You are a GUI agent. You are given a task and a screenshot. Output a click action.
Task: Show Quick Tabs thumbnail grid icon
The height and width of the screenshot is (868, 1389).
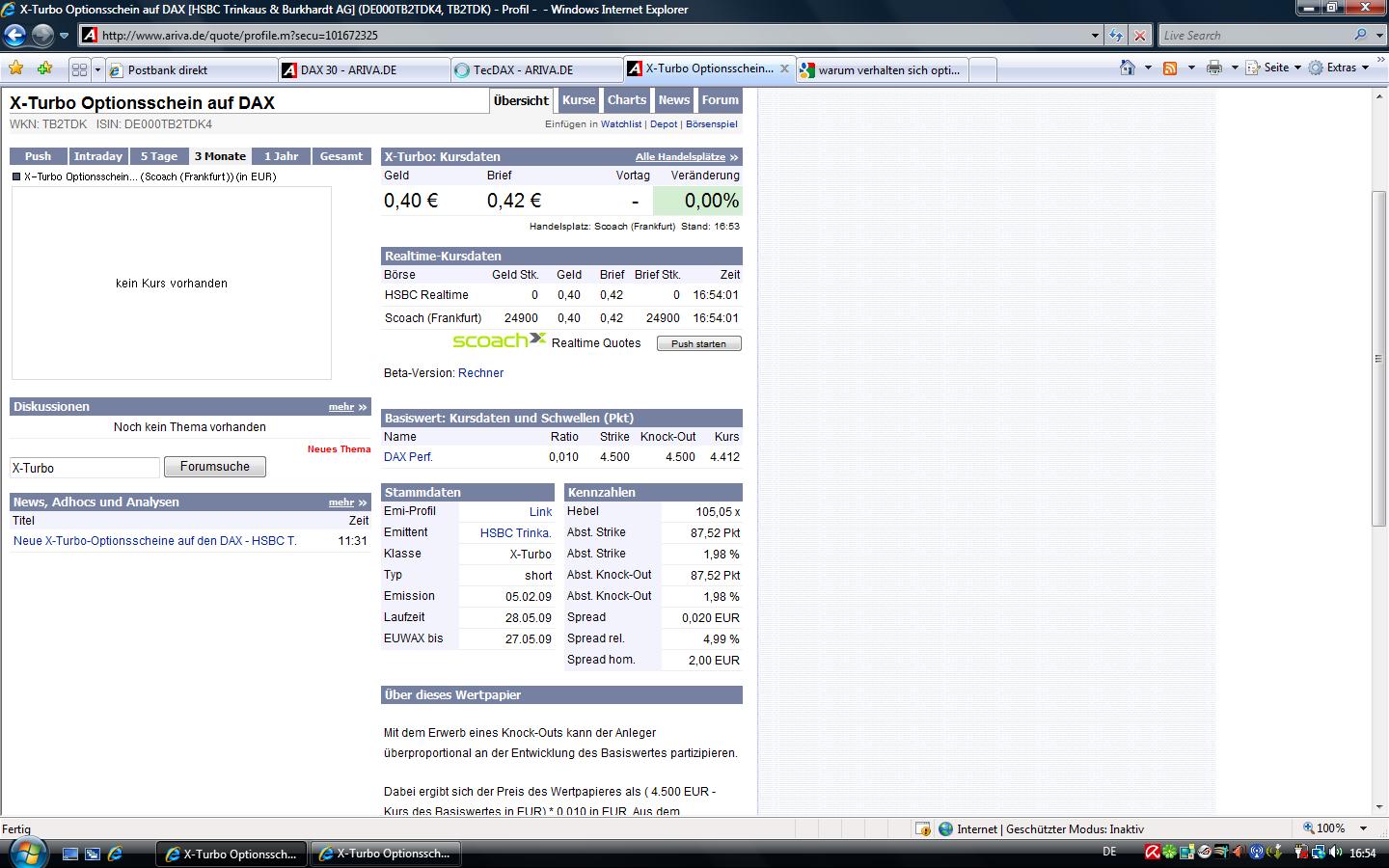click(x=80, y=69)
